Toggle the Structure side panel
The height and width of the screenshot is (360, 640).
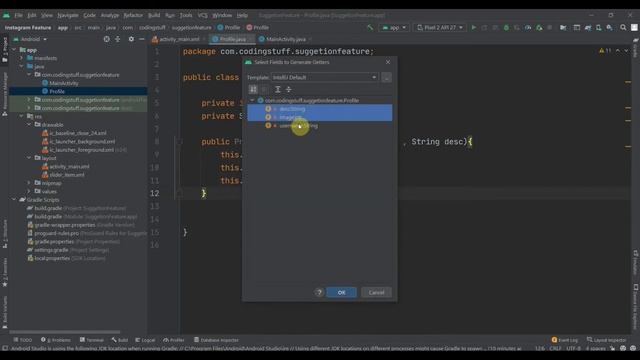click(x=5, y=234)
